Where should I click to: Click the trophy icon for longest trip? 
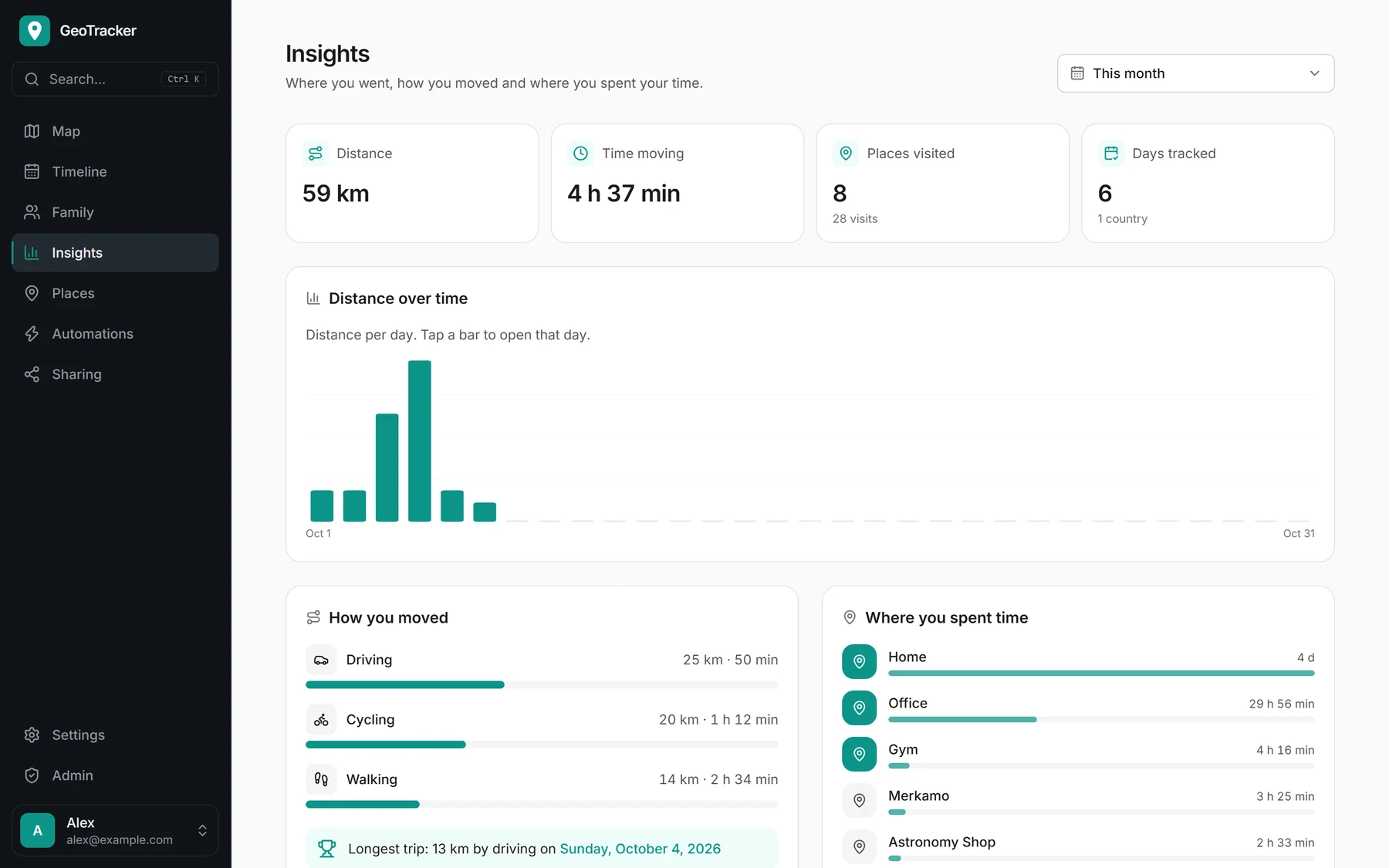[x=327, y=849]
